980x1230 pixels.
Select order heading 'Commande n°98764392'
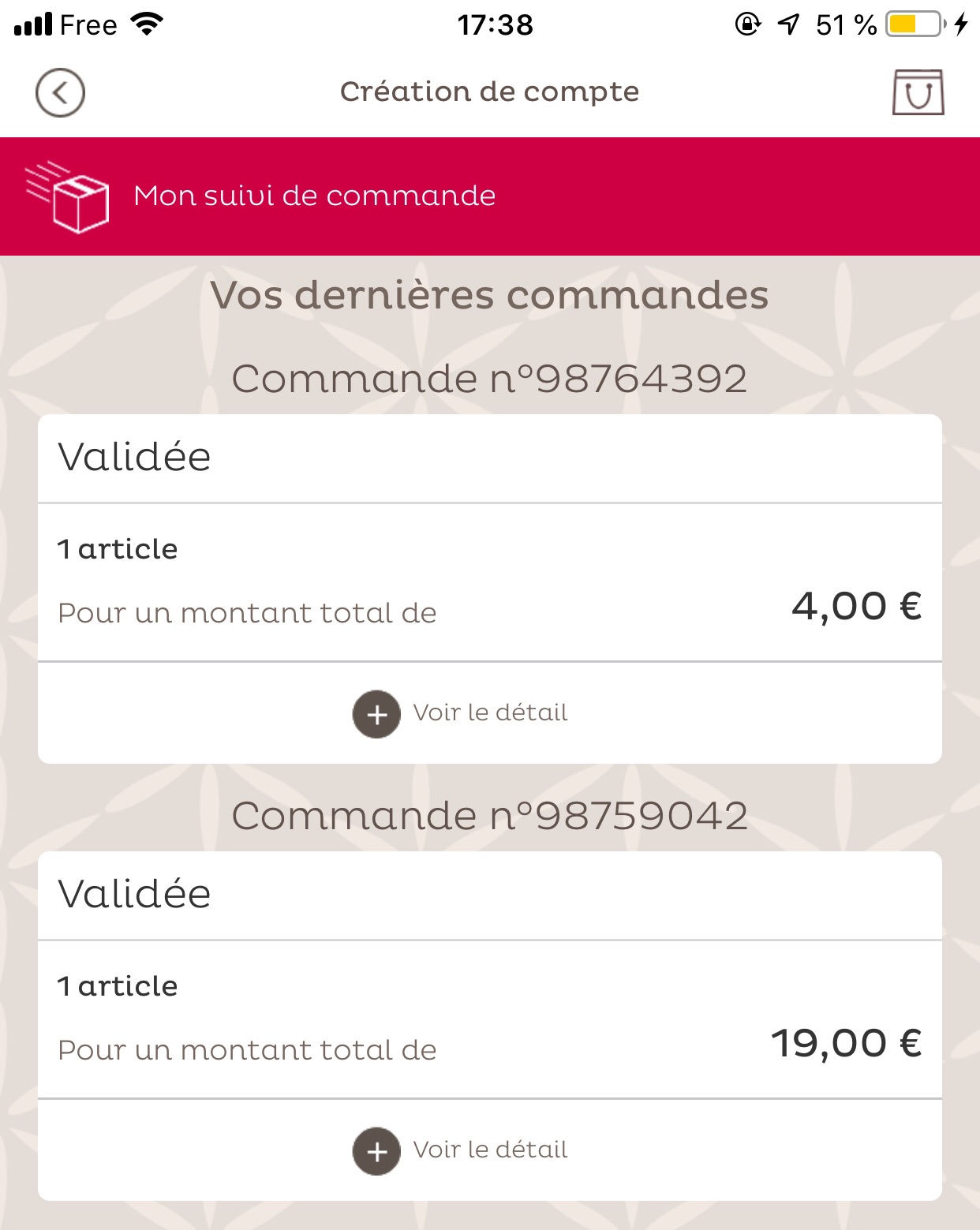click(489, 379)
